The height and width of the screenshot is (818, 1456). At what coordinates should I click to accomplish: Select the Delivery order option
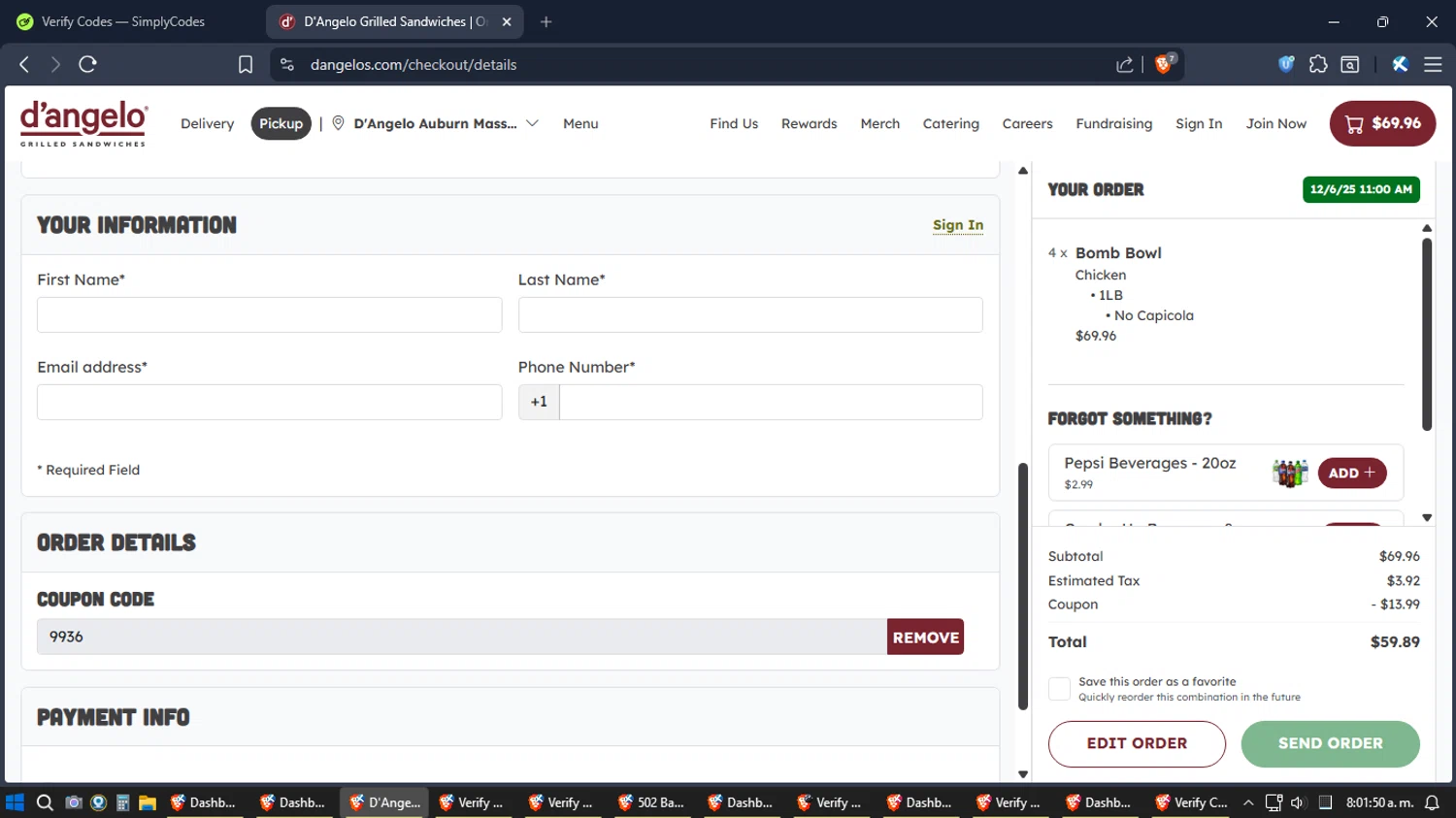point(208,123)
